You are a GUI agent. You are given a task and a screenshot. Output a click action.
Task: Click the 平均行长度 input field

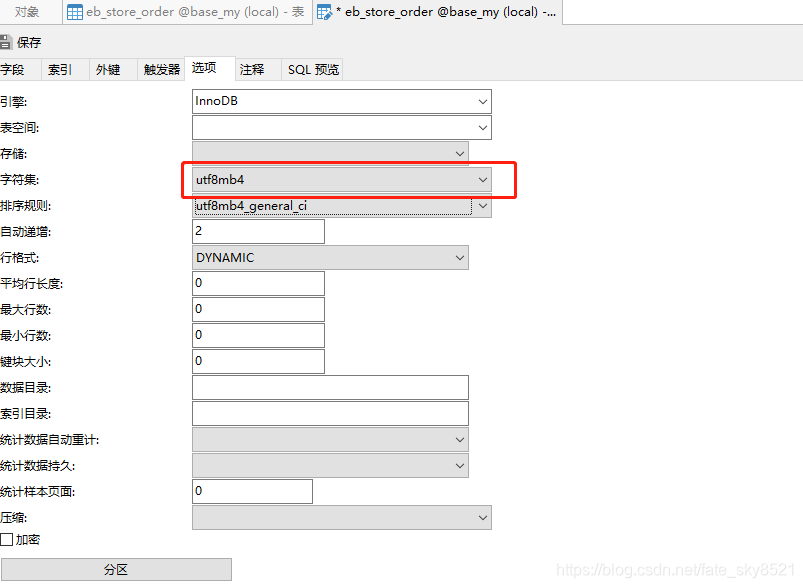(258, 284)
